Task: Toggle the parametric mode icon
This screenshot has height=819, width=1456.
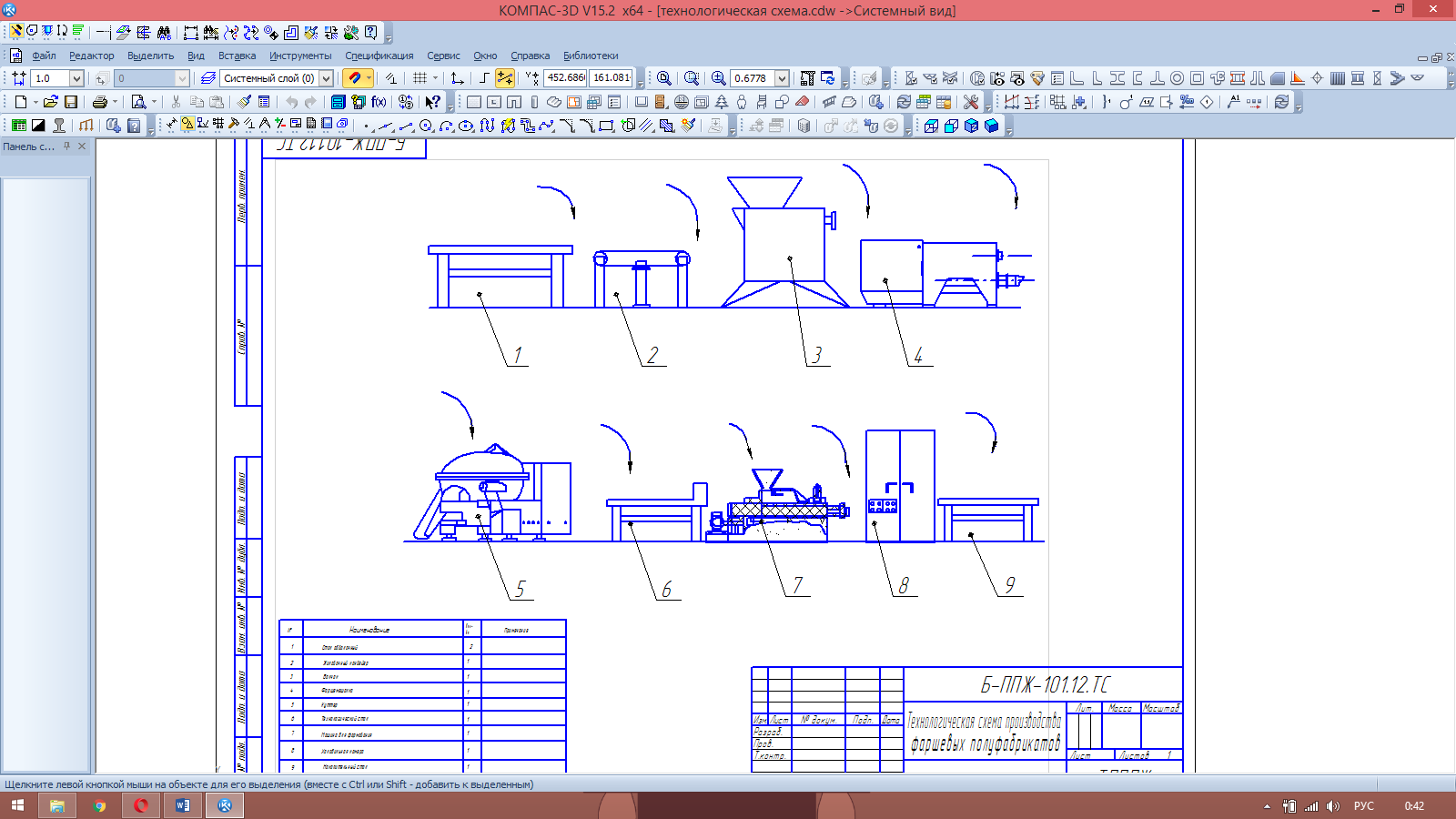Action: pos(390,78)
